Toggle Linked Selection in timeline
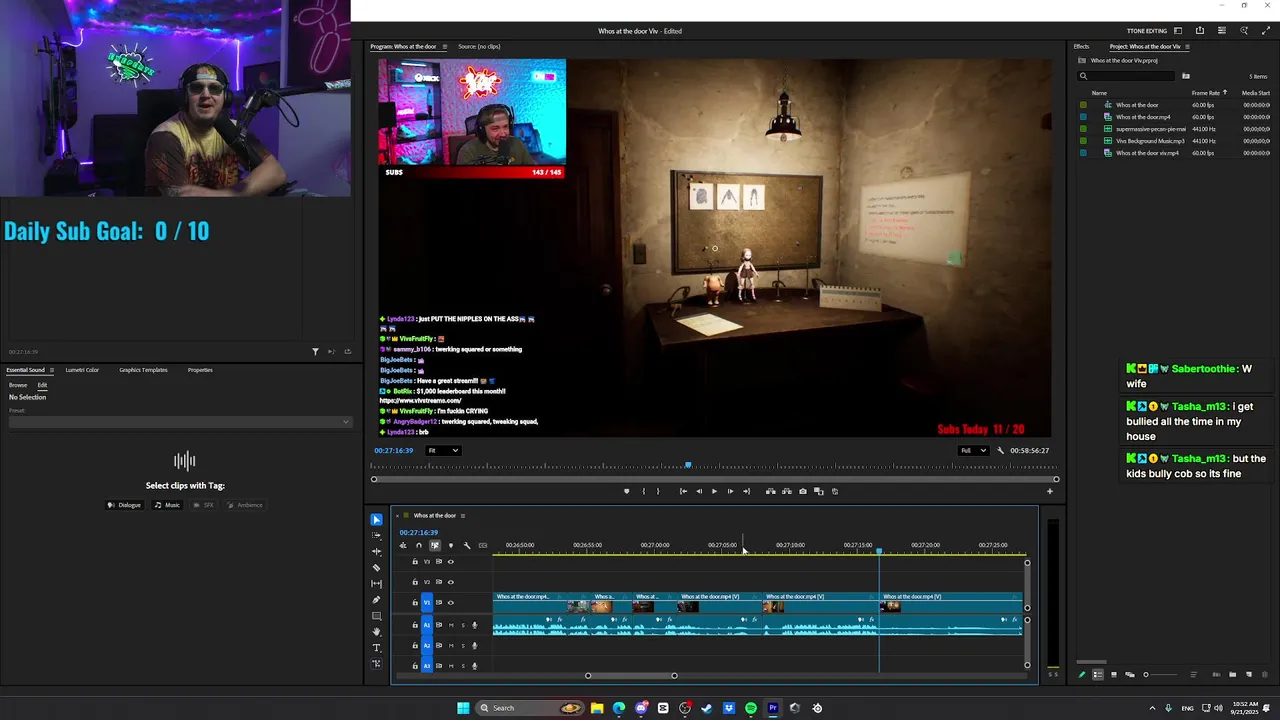Image resolution: width=1280 pixels, height=720 pixels. pos(435,545)
